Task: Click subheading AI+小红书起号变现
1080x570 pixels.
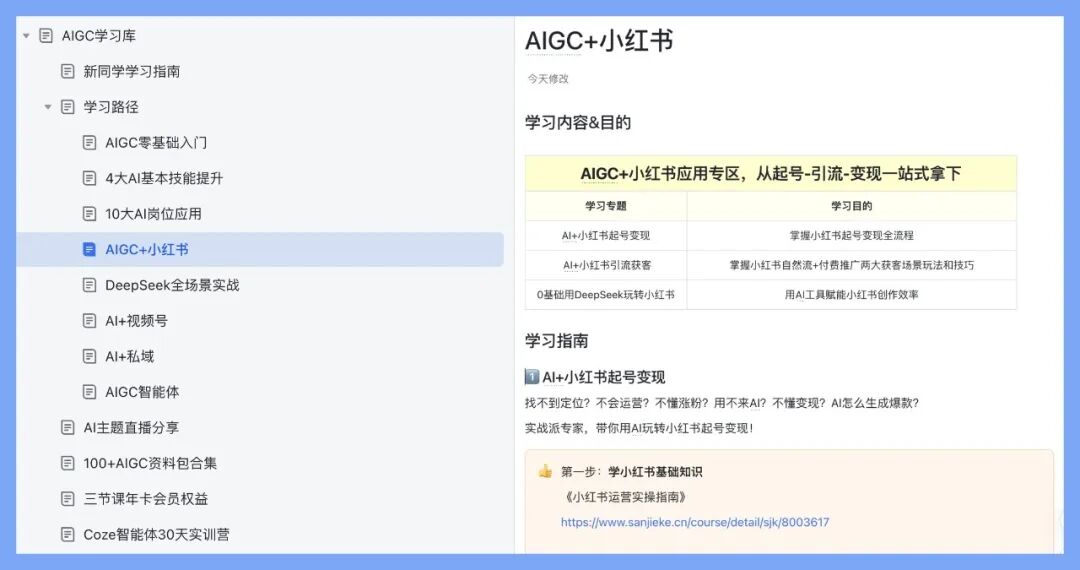Action: point(603,377)
